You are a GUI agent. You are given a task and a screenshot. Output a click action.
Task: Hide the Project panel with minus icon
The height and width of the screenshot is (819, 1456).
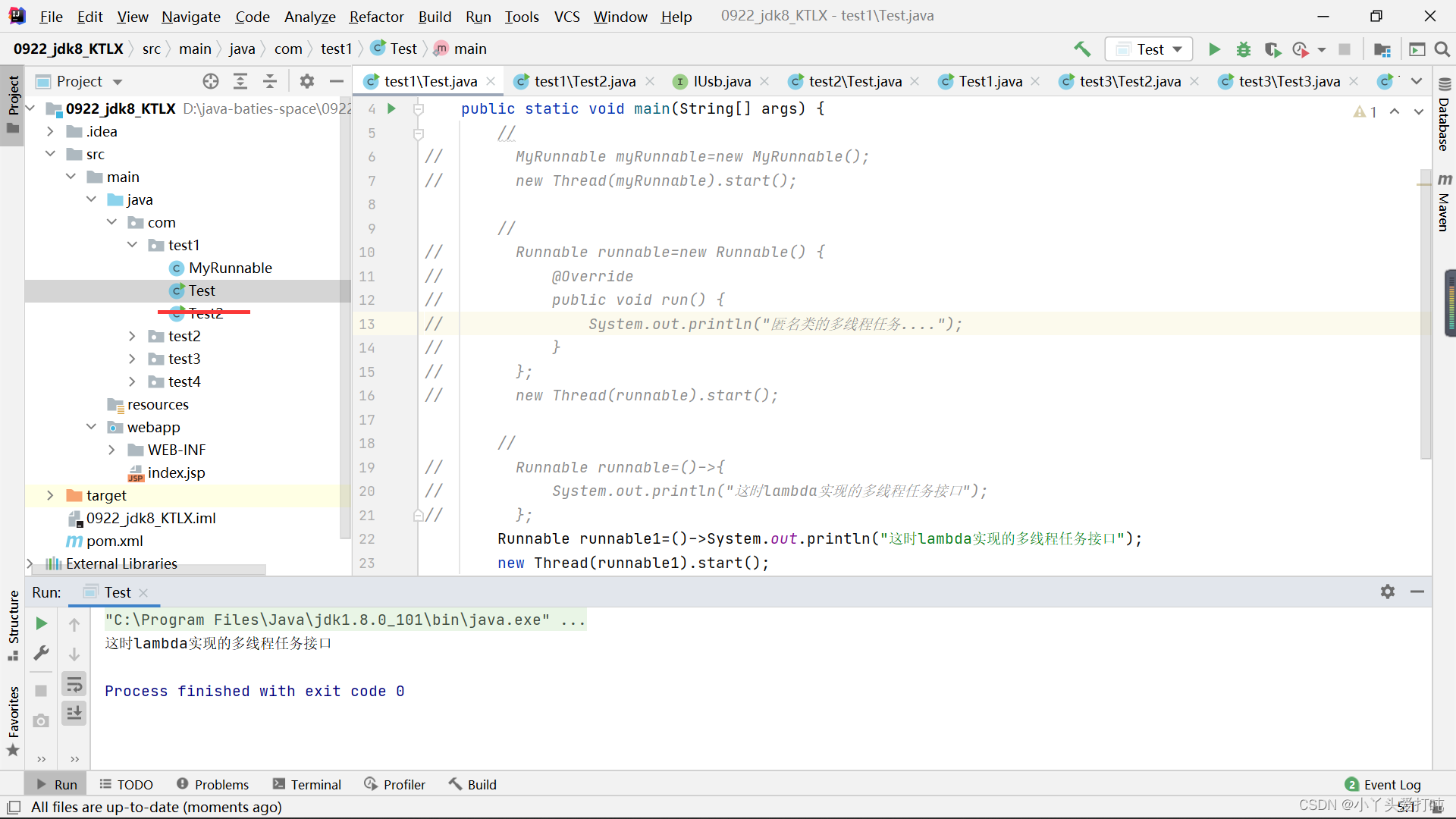pos(337,81)
